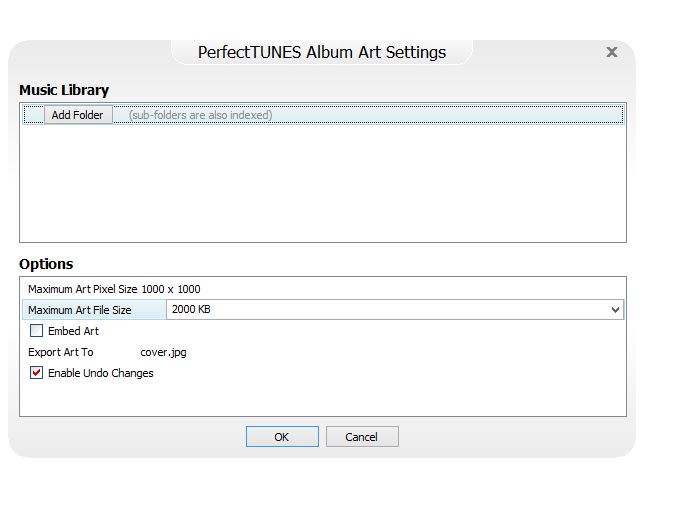Disable the Enable Undo Changes checkbox
The height and width of the screenshot is (508, 673).
coord(37,373)
